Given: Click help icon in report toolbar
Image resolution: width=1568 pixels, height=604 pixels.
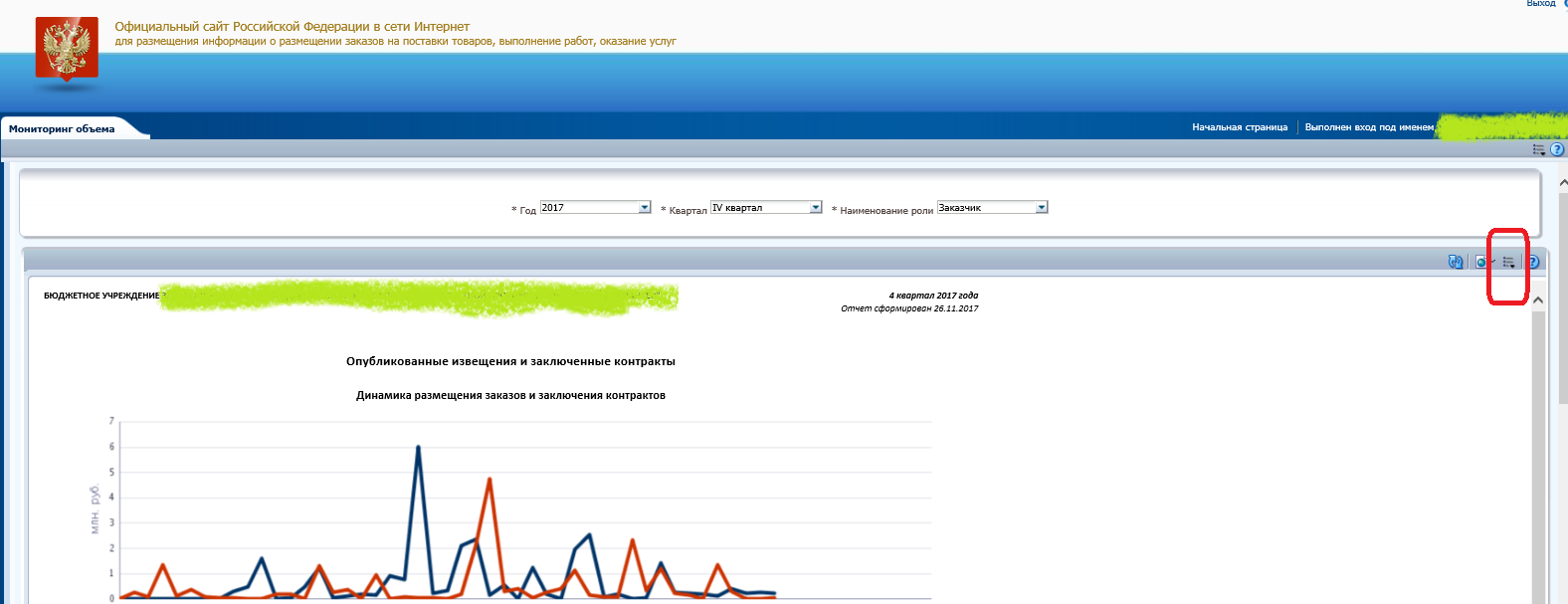Looking at the screenshot, I should click(1533, 262).
